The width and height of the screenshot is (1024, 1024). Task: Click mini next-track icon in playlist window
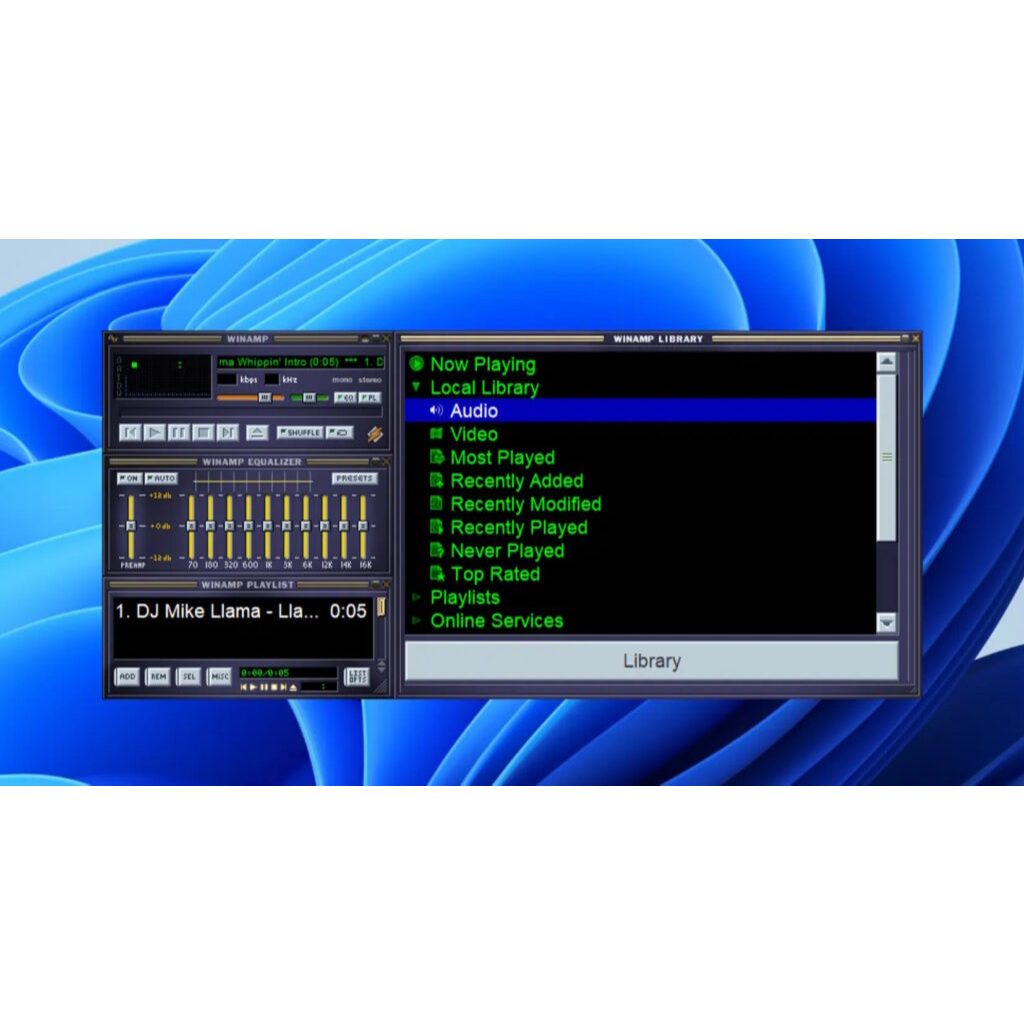point(283,687)
